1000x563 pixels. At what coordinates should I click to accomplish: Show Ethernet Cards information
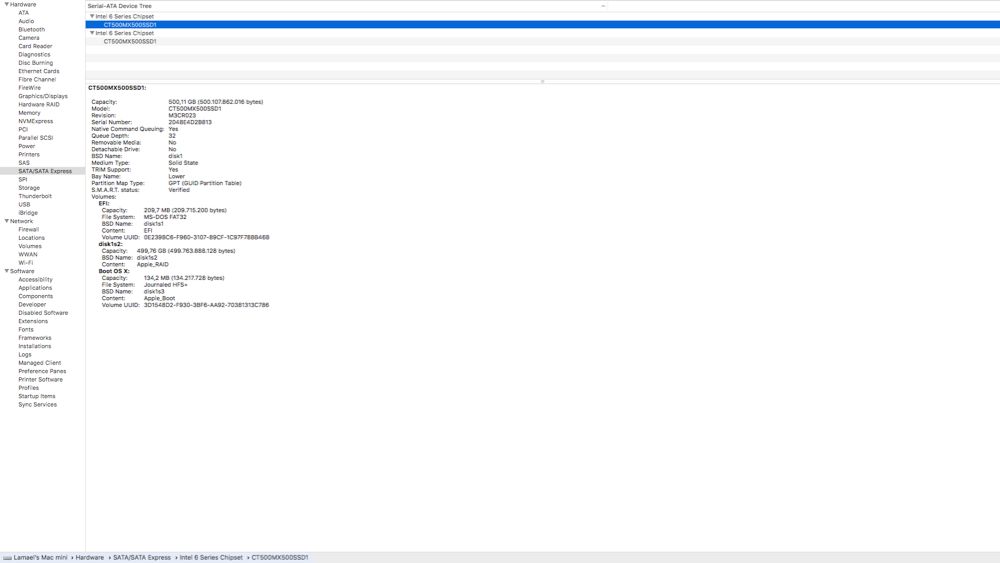[x=39, y=71]
